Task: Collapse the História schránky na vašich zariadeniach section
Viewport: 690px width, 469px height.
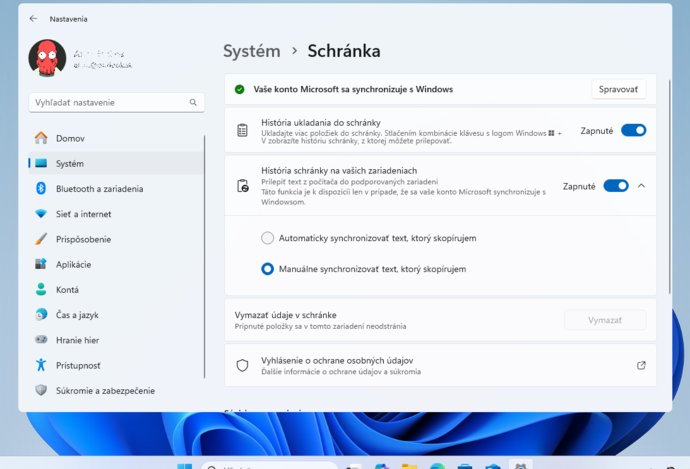Action: point(641,186)
